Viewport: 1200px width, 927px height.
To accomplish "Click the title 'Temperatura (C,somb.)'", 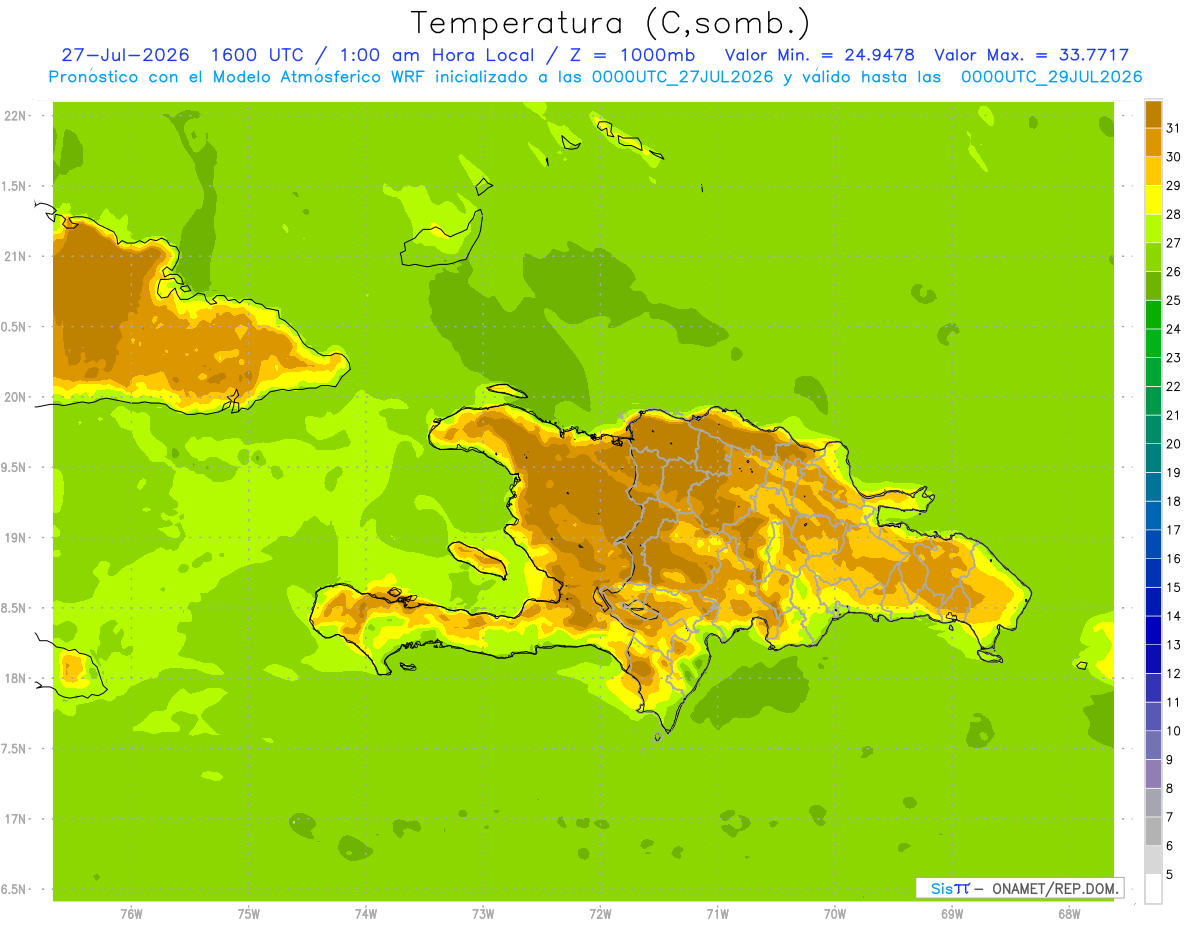I will coord(611,23).
